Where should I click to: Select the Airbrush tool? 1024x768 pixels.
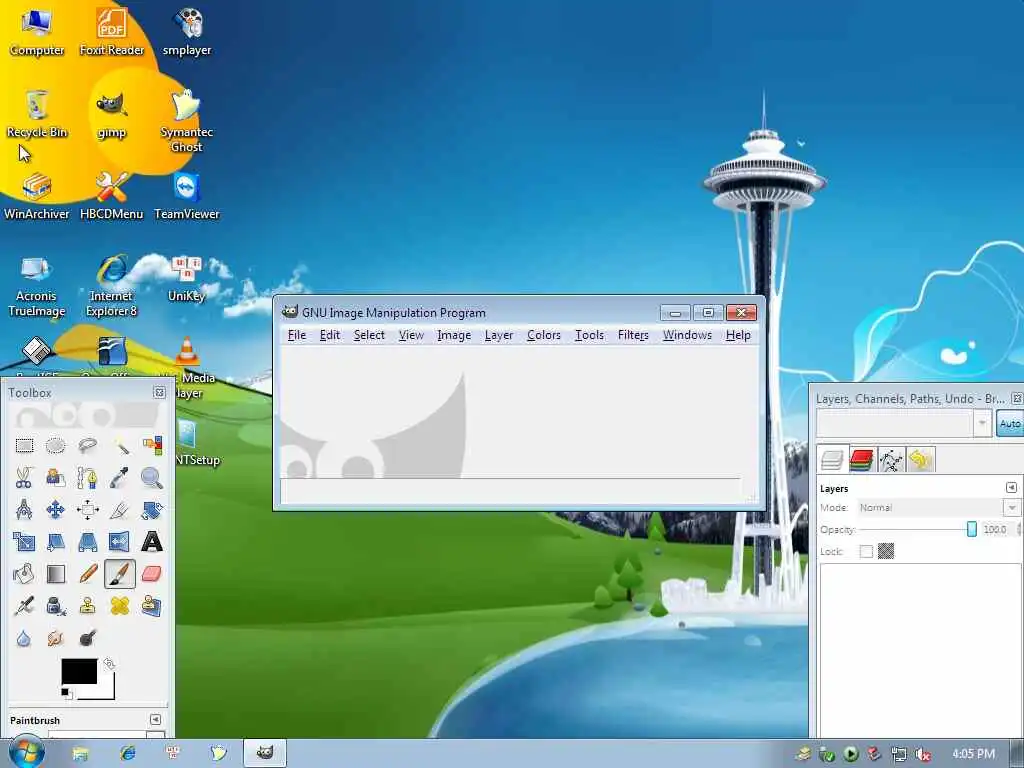24,606
